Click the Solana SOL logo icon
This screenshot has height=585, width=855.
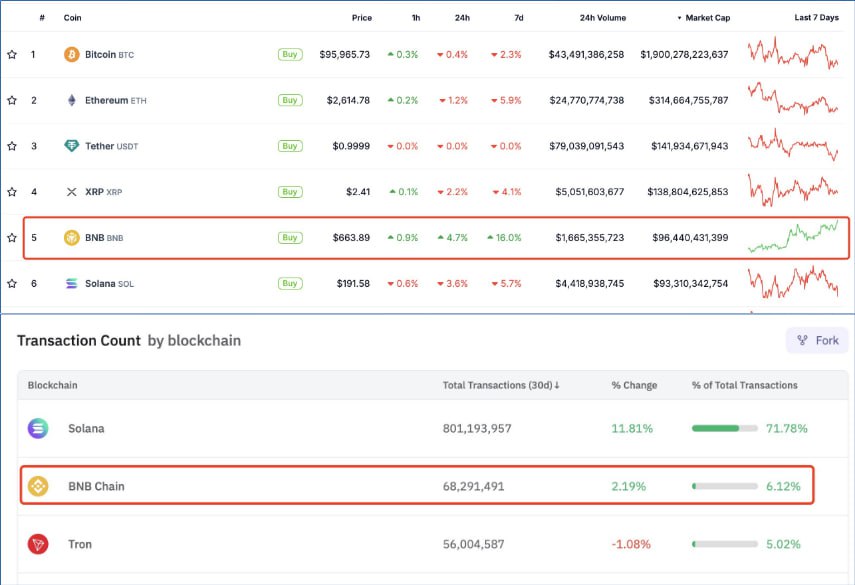71,284
